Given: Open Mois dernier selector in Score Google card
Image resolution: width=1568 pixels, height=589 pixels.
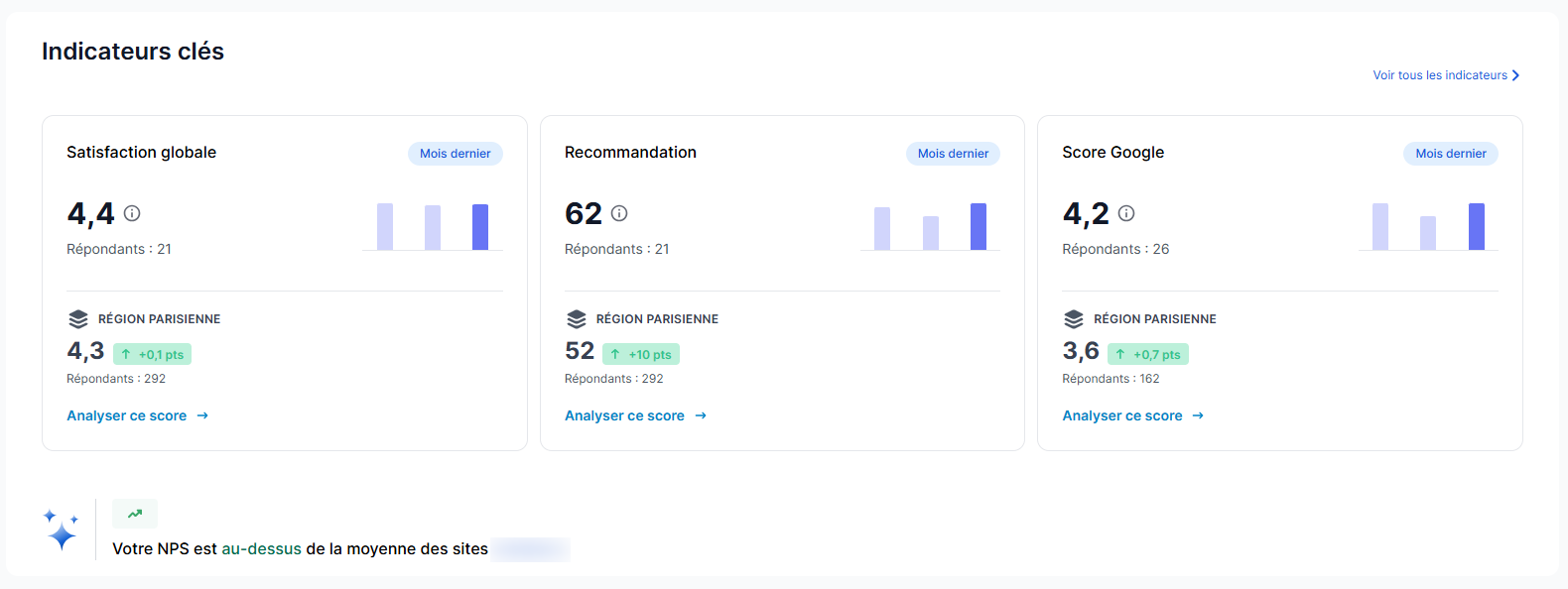Looking at the screenshot, I should 1450,154.
